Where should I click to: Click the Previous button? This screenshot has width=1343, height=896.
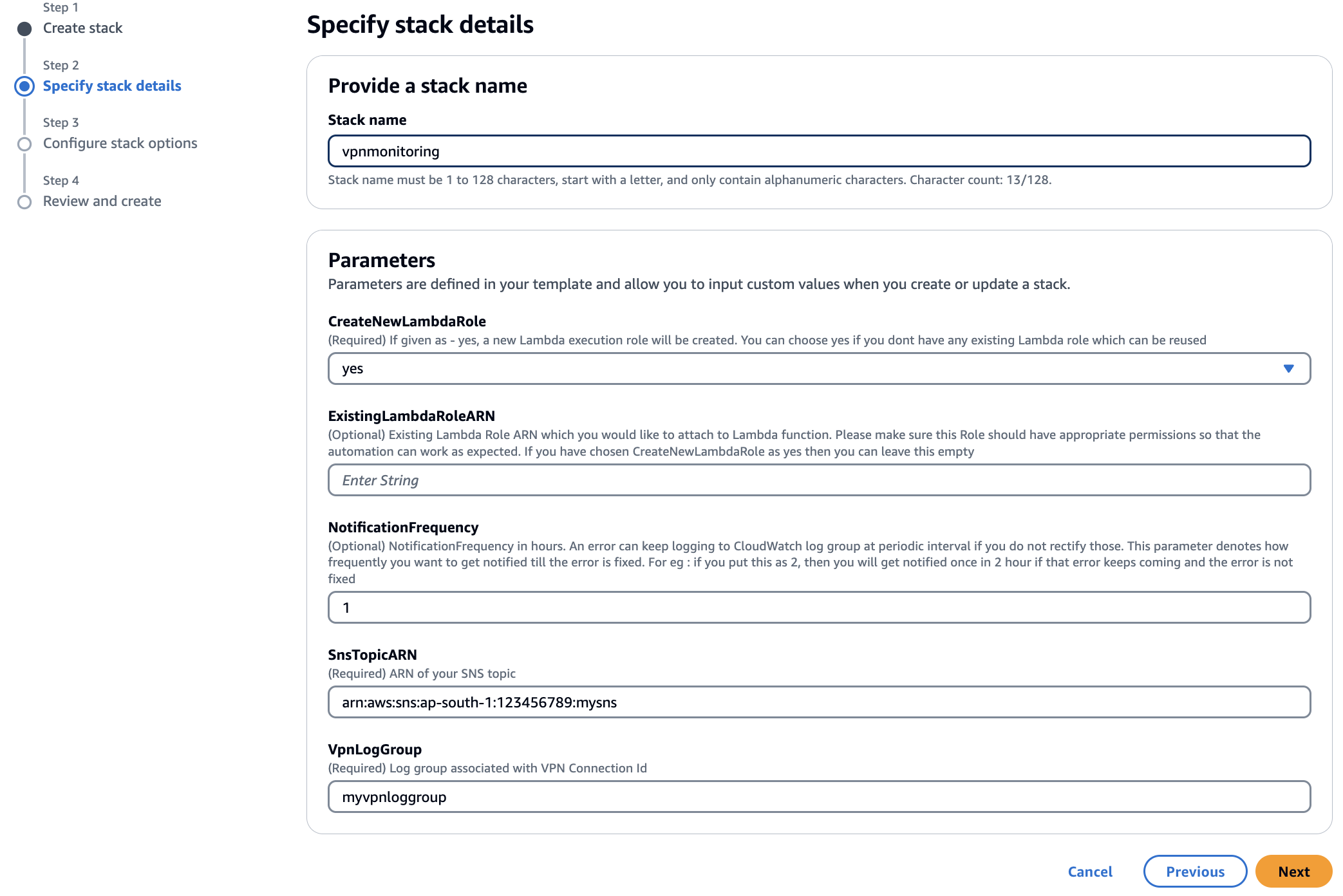pos(1195,871)
